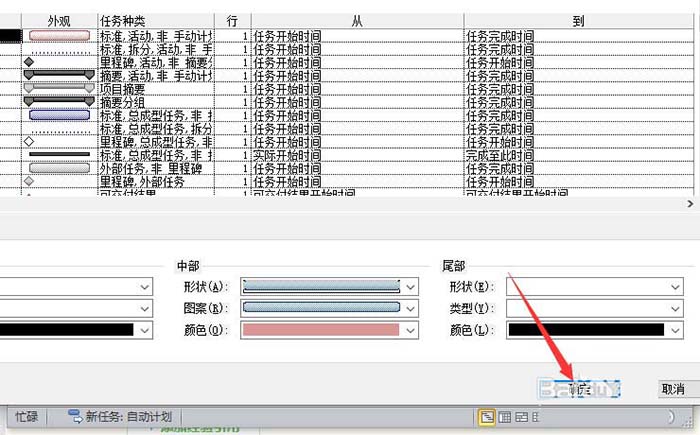Viewport: 700px width, 435px height.
Task: Click the 到 column header
Action: click(579, 21)
